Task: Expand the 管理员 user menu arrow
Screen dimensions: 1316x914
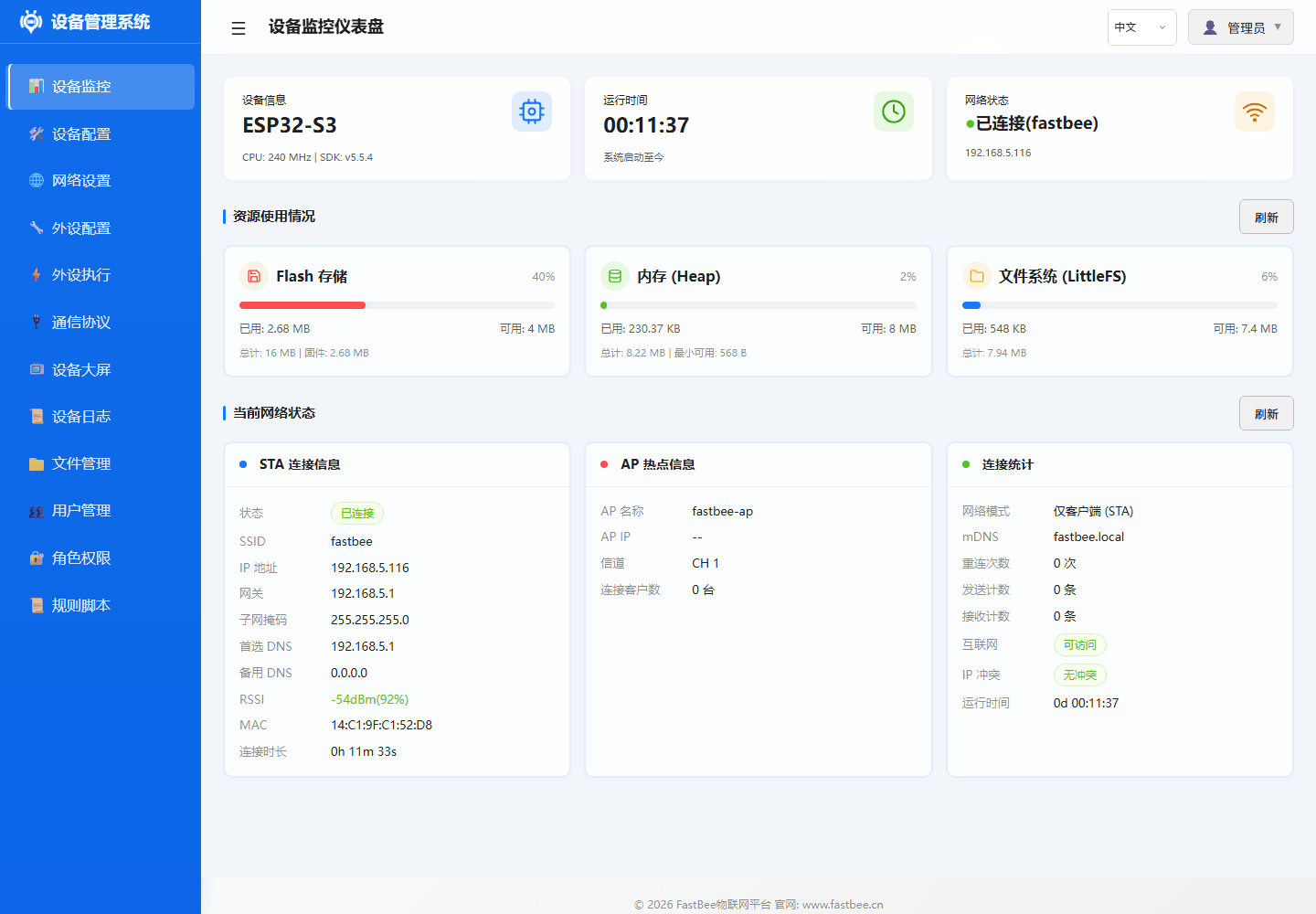Action: [x=1278, y=27]
